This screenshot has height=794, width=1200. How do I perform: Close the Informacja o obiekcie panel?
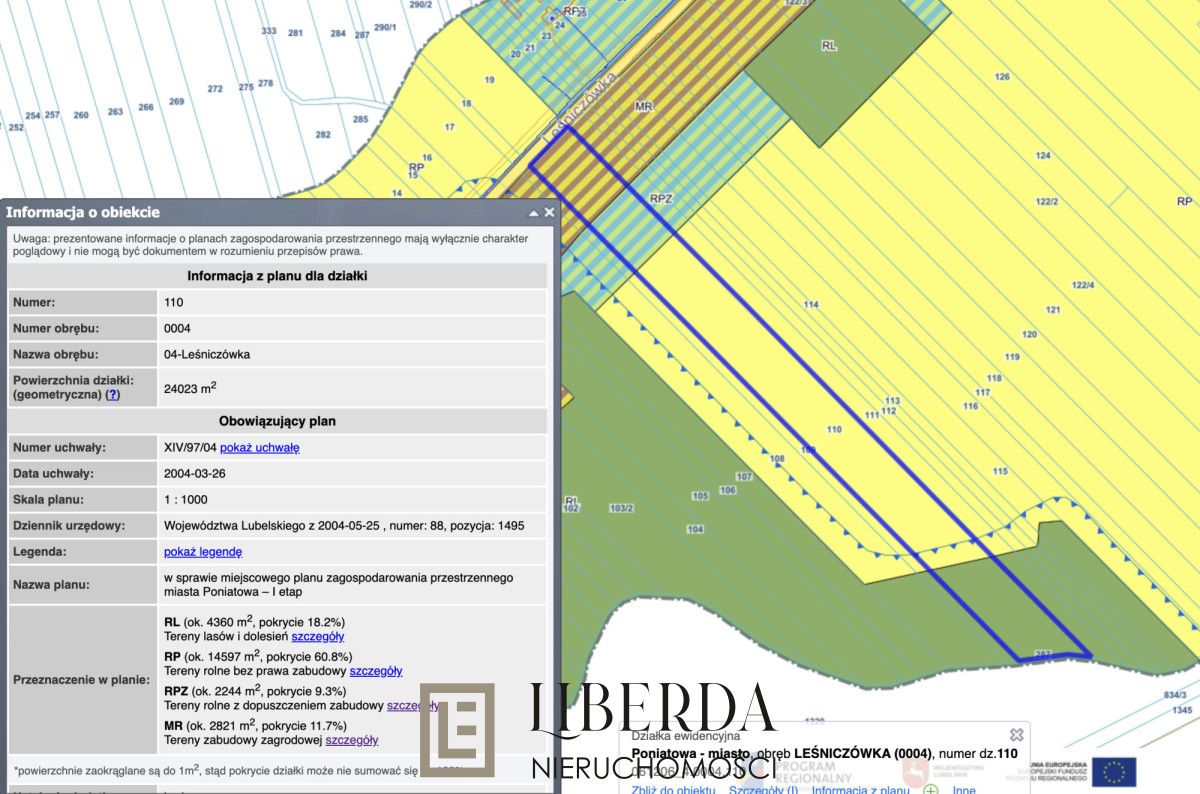click(548, 213)
